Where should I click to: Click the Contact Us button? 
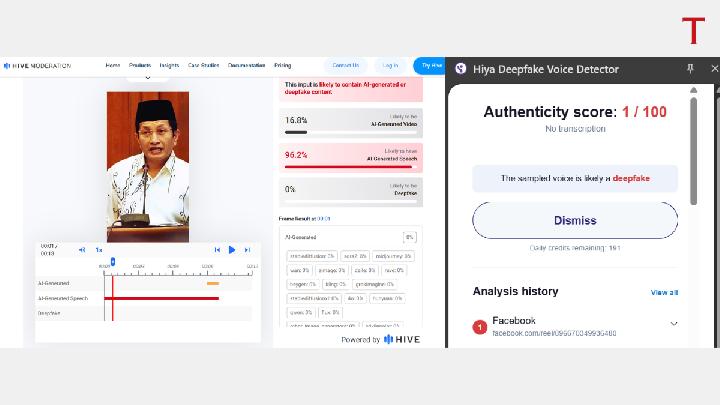click(345, 66)
